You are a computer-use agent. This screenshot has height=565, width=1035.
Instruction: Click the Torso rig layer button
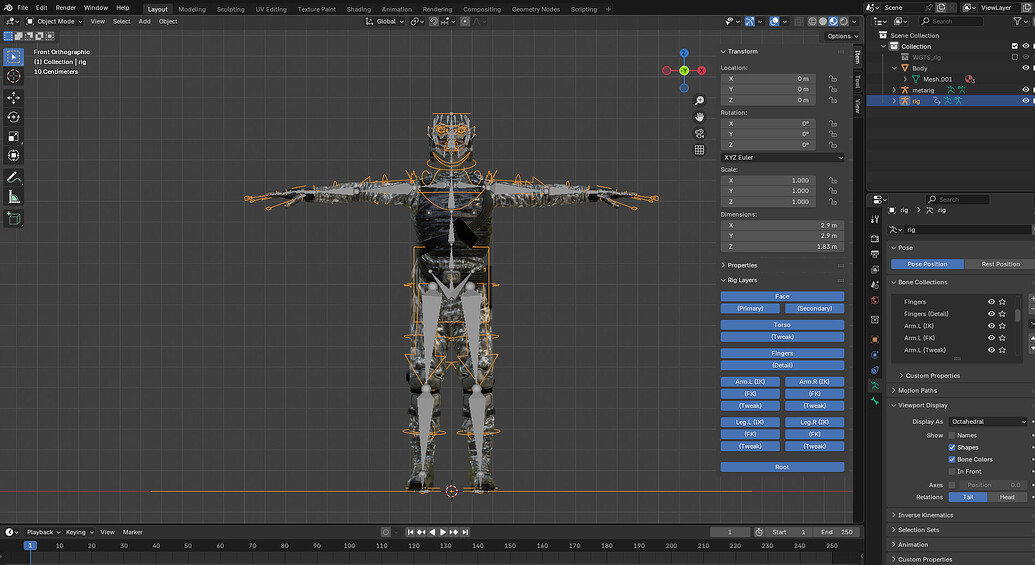coord(782,325)
